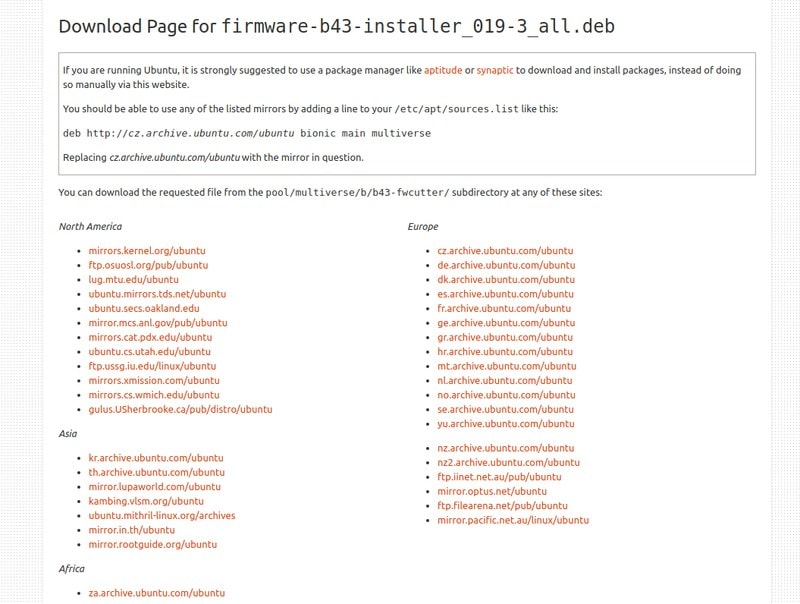Viewport: 800px width, 604px height.
Task: Open the th.archive.ubuntu.com/ubuntu mirror
Action: click(157, 472)
